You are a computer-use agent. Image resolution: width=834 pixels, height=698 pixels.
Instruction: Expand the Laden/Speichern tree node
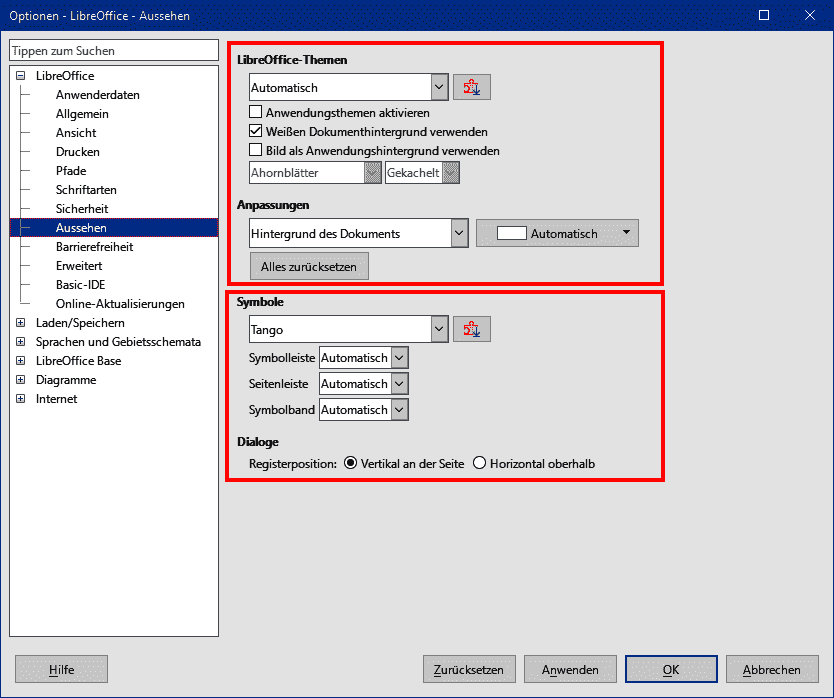(x=21, y=322)
